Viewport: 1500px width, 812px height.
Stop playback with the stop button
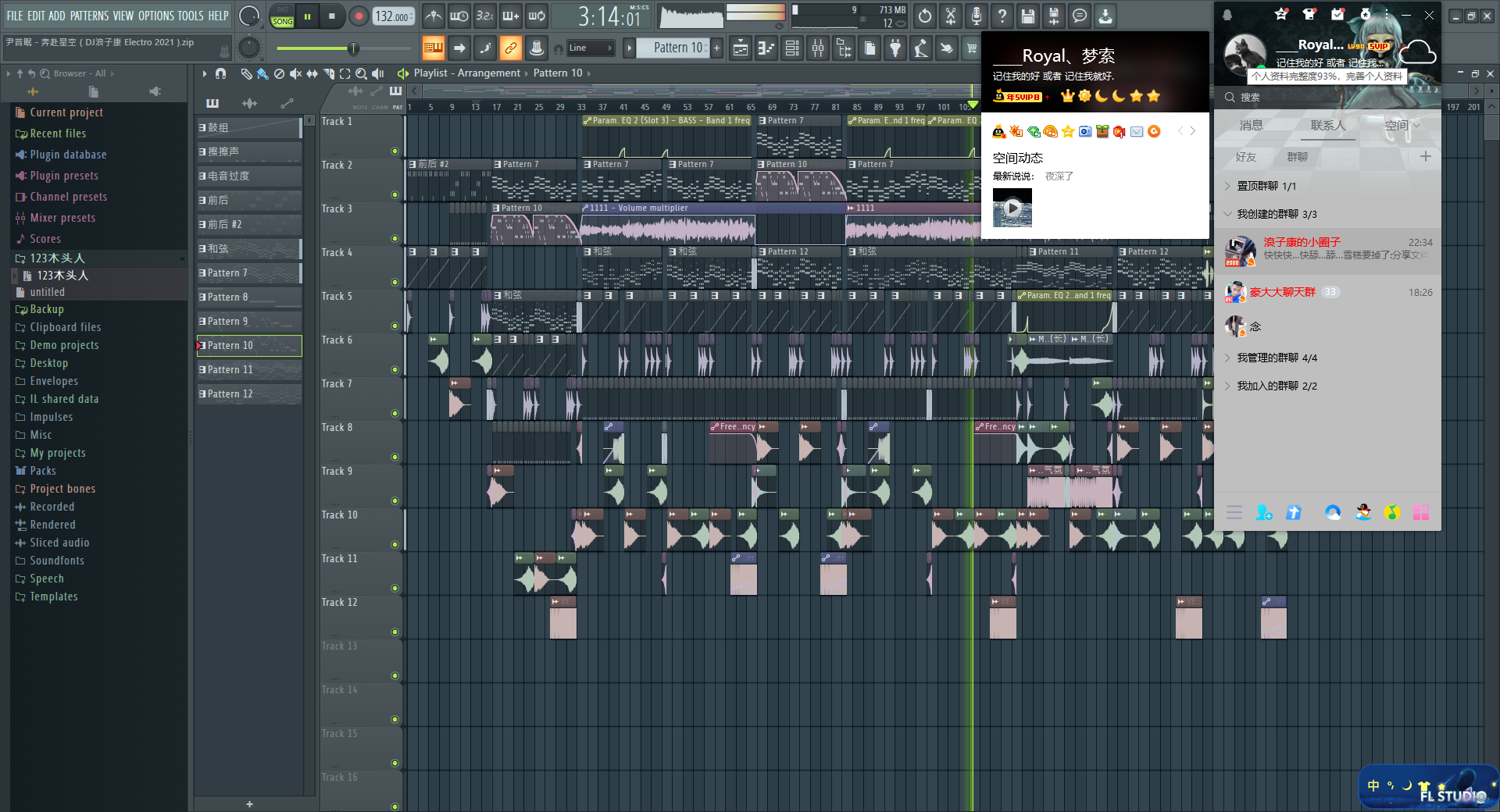coord(333,16)
